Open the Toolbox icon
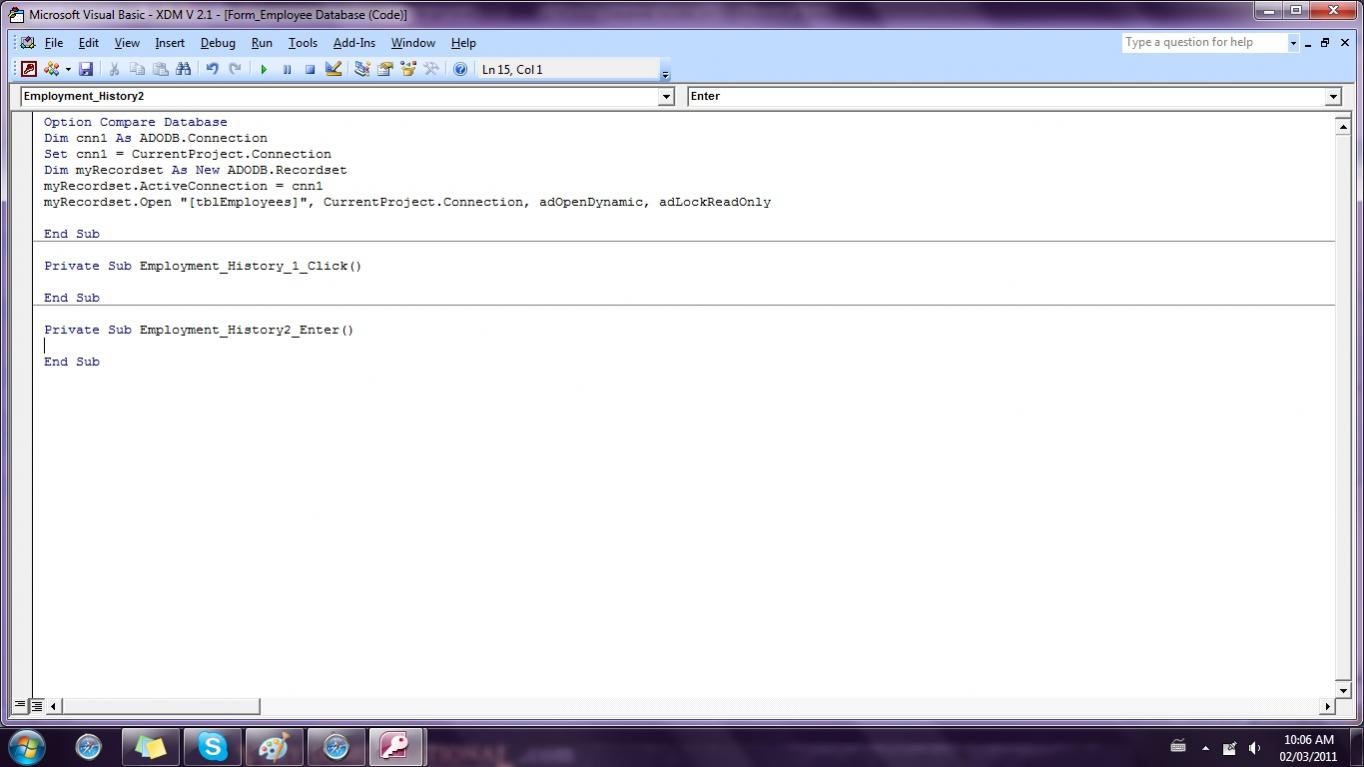Screen dimensions: 1364x767 point(431,69)
